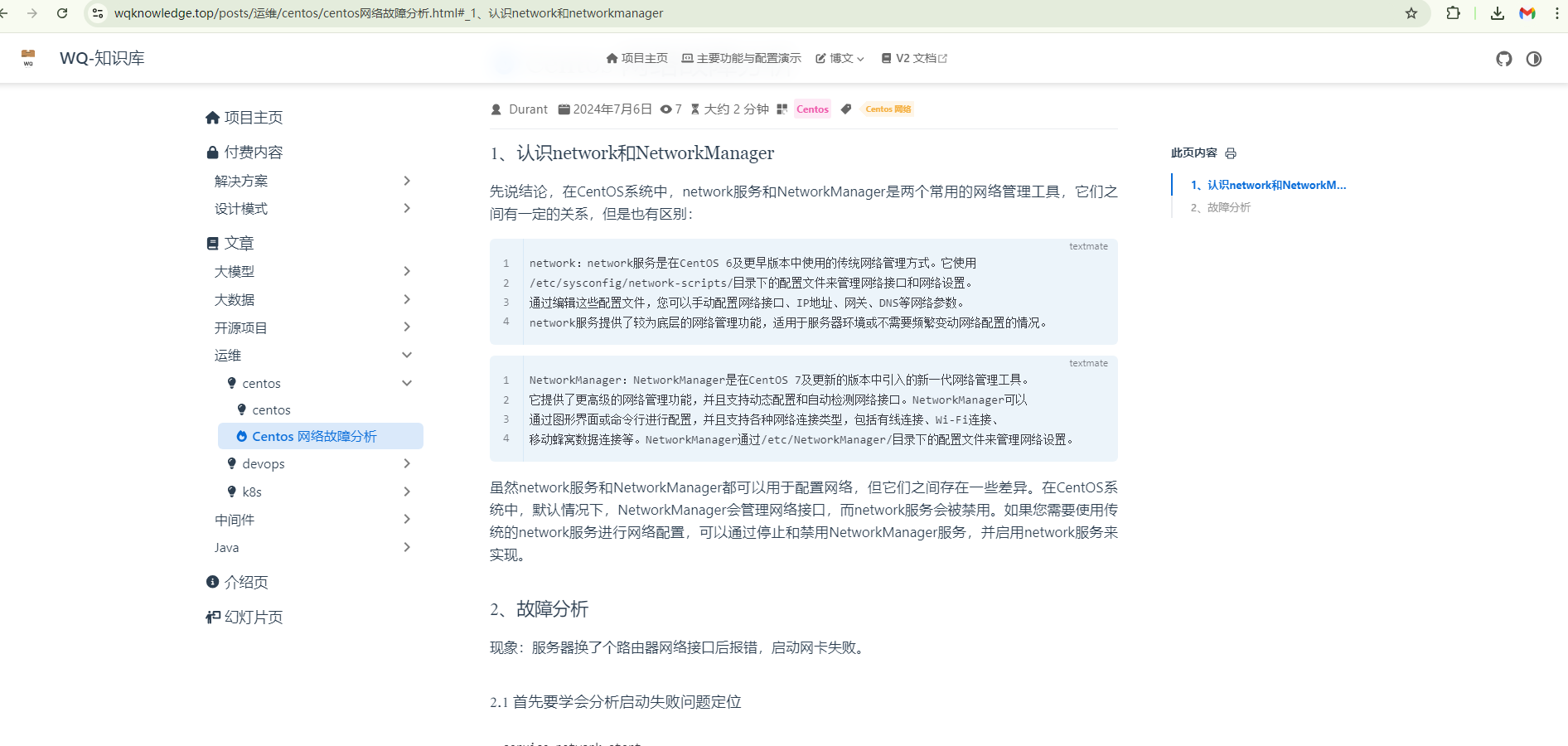Click the eye view-count icon
The width and height of the screenshot is (1568, 746).
point(665,109)
